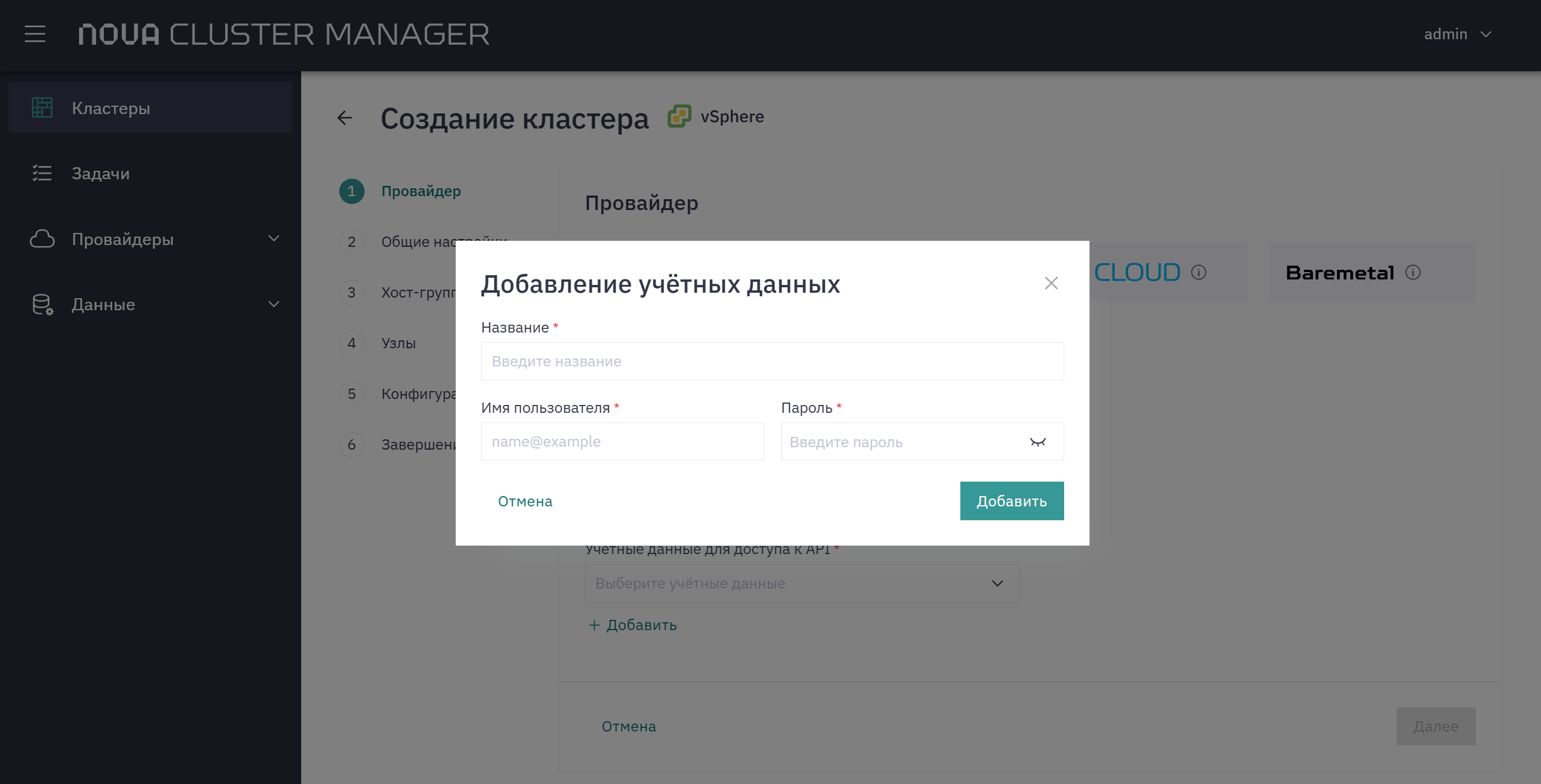Select step 1 Провайдер
1541x784 pixels.
click(x=401, y=191)
